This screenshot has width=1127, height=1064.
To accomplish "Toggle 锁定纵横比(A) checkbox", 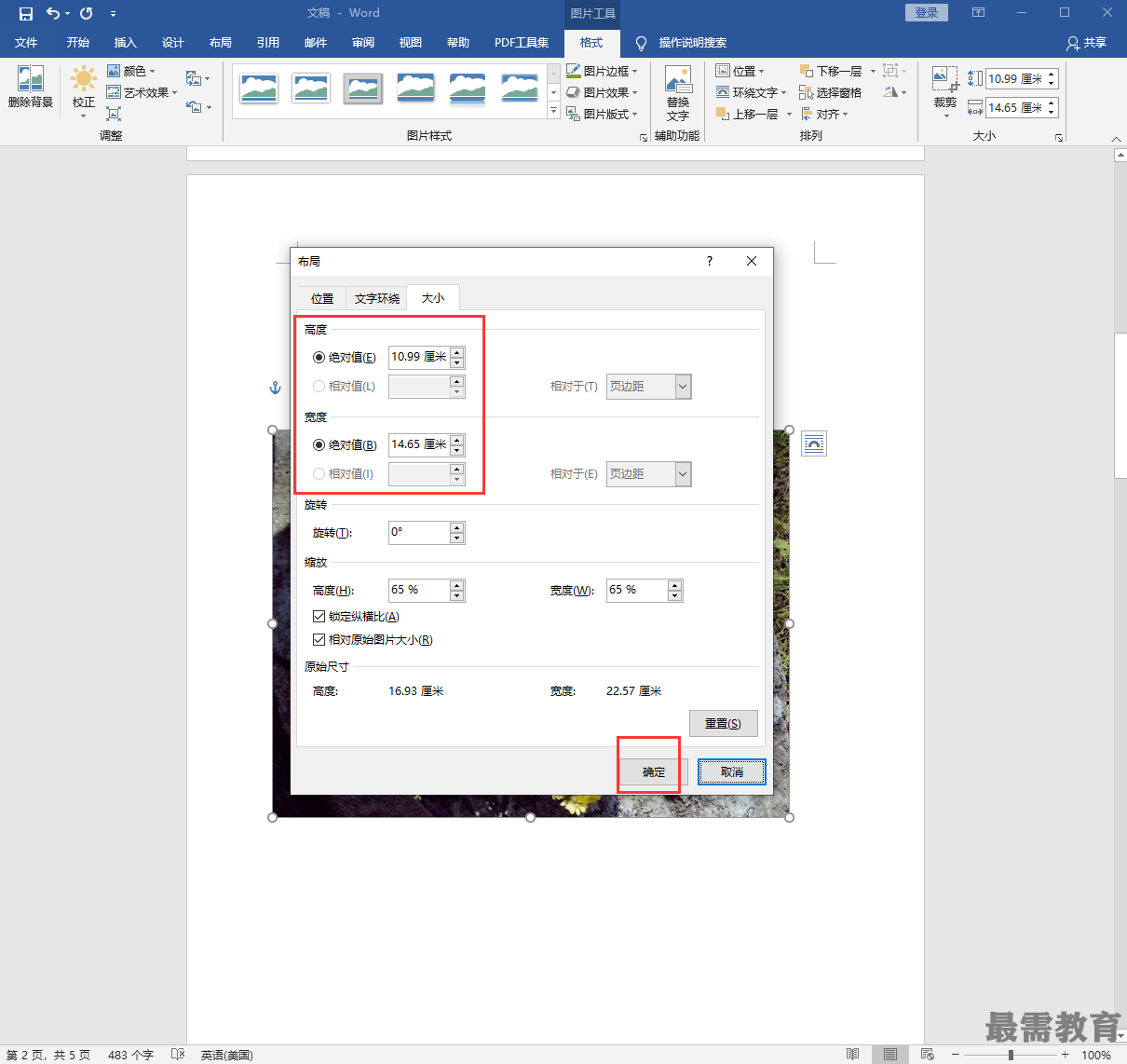I will (x=319, y=616).
